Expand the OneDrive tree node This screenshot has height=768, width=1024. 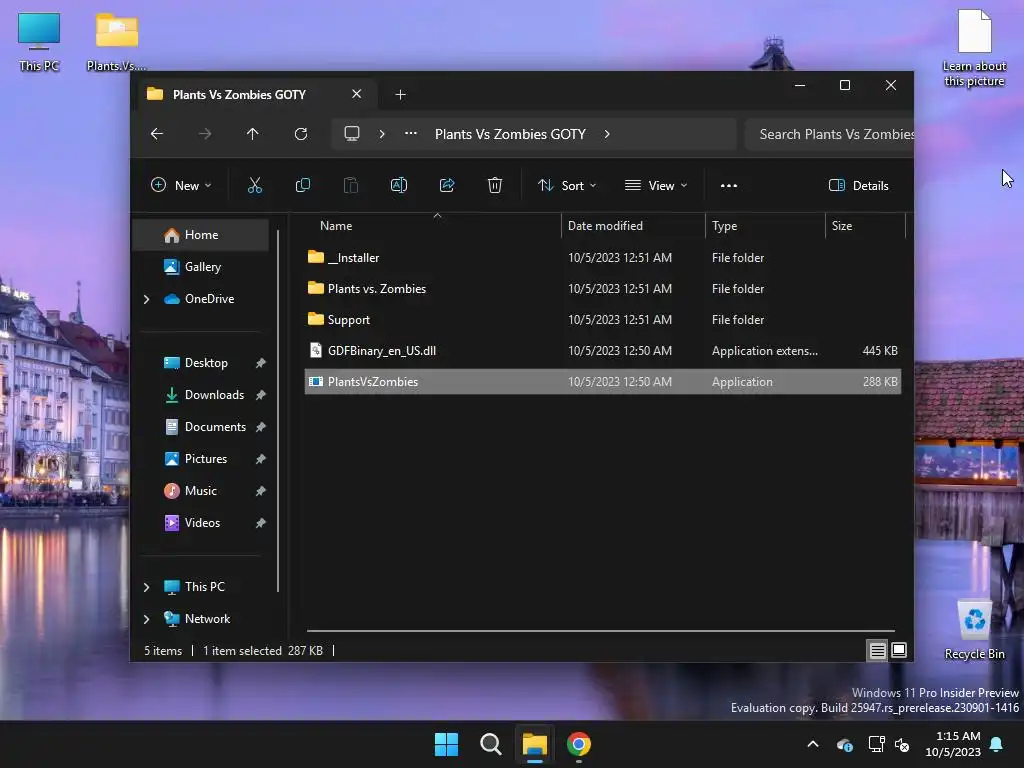(x=146, y=299)
